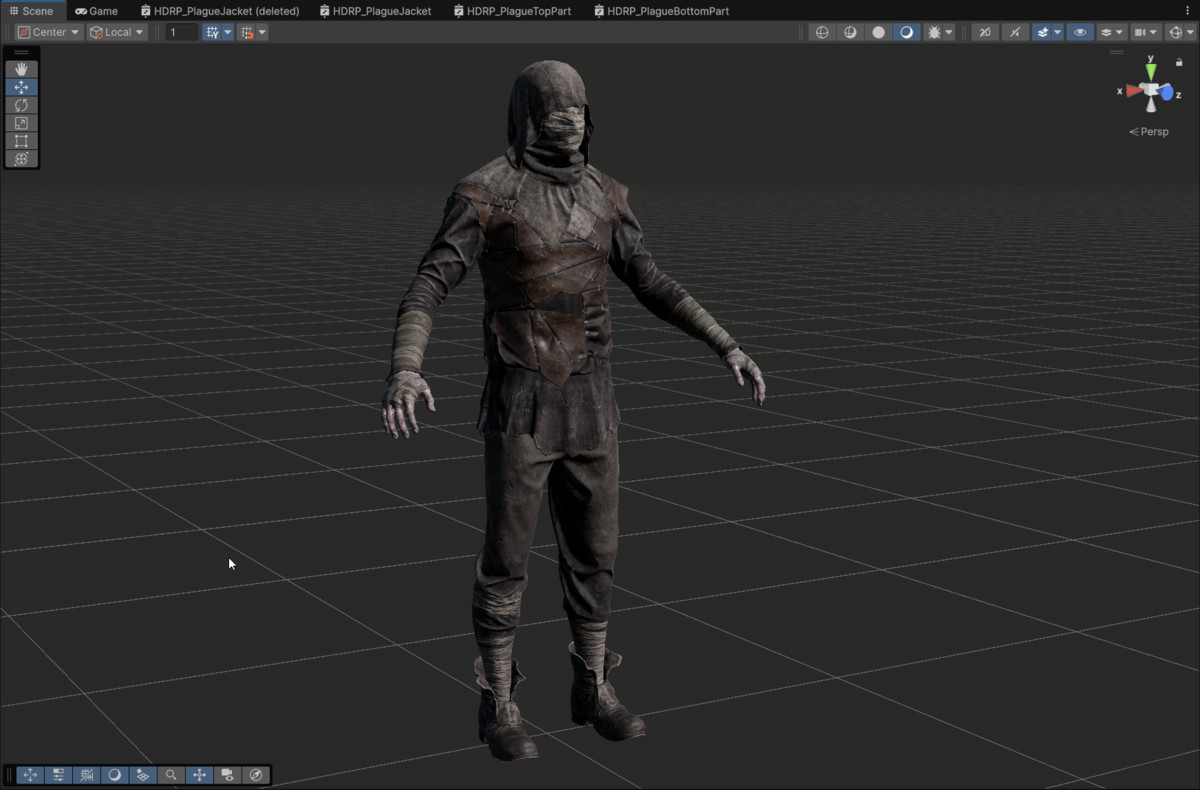Viewport: 1200px width, 790px height.
Task: Toggle the scene view rotation lock
Action: [x=1179, y=62]
